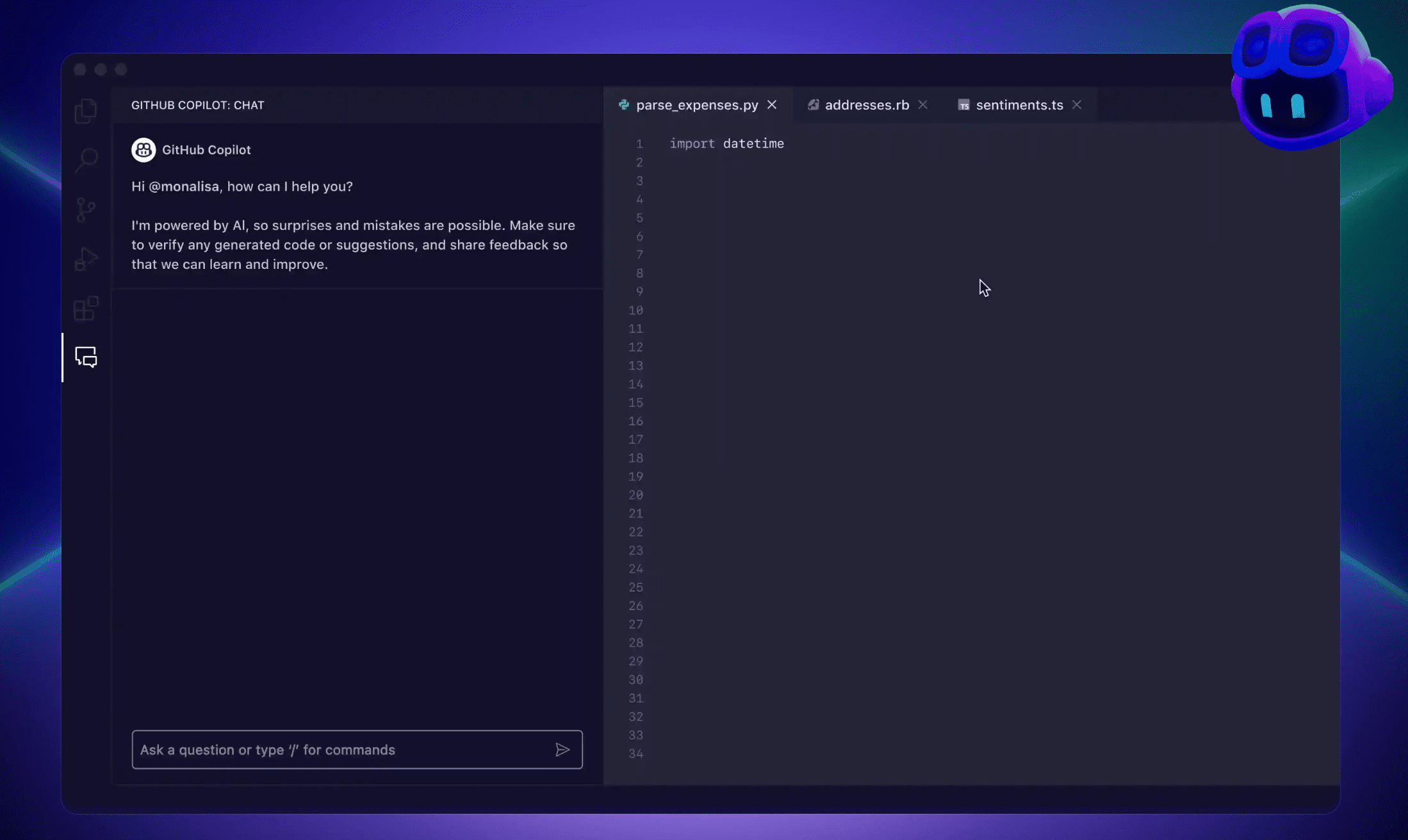Viewport: 1408px width, 840px height.
Task: Switch to the parse_expenses.py tab
Action: [697, 105]
